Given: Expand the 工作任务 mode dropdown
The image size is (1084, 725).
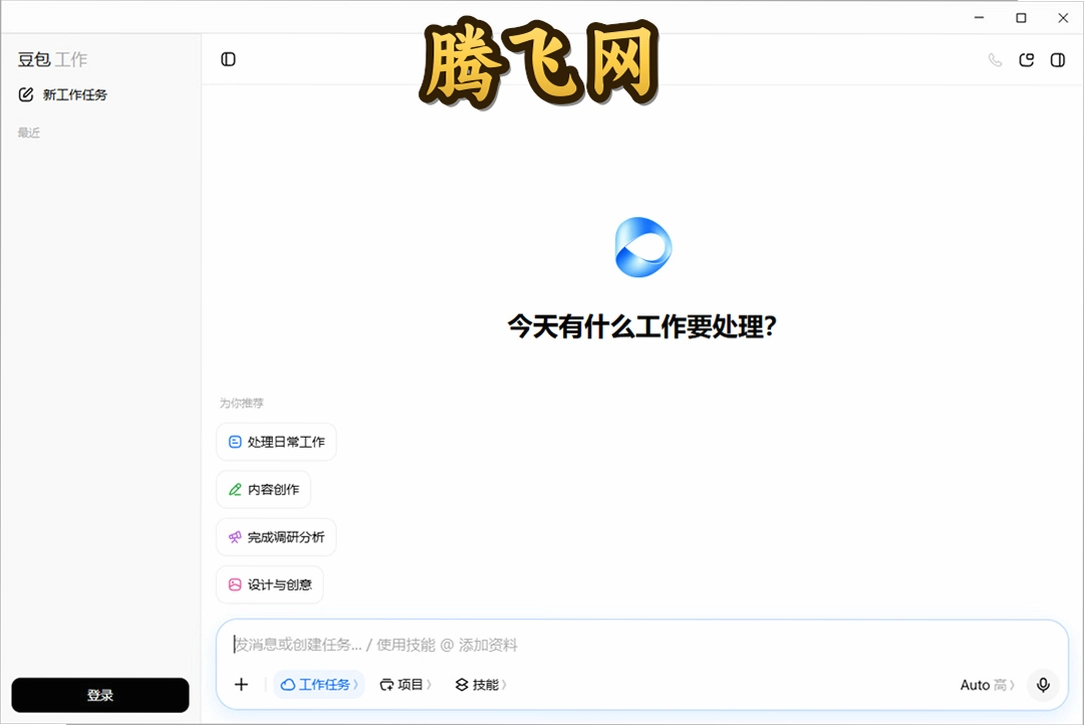Looking at the screenshot, I should (319, 685).
